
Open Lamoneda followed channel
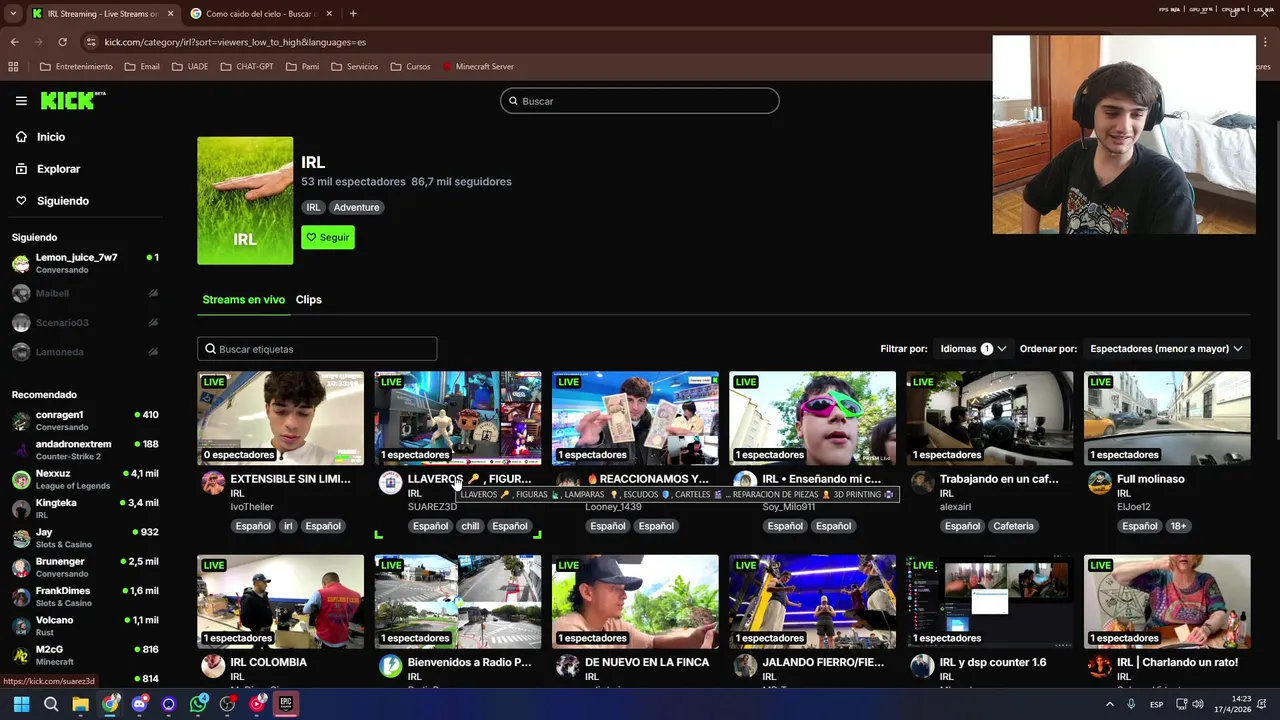click(x=85, y=352)
